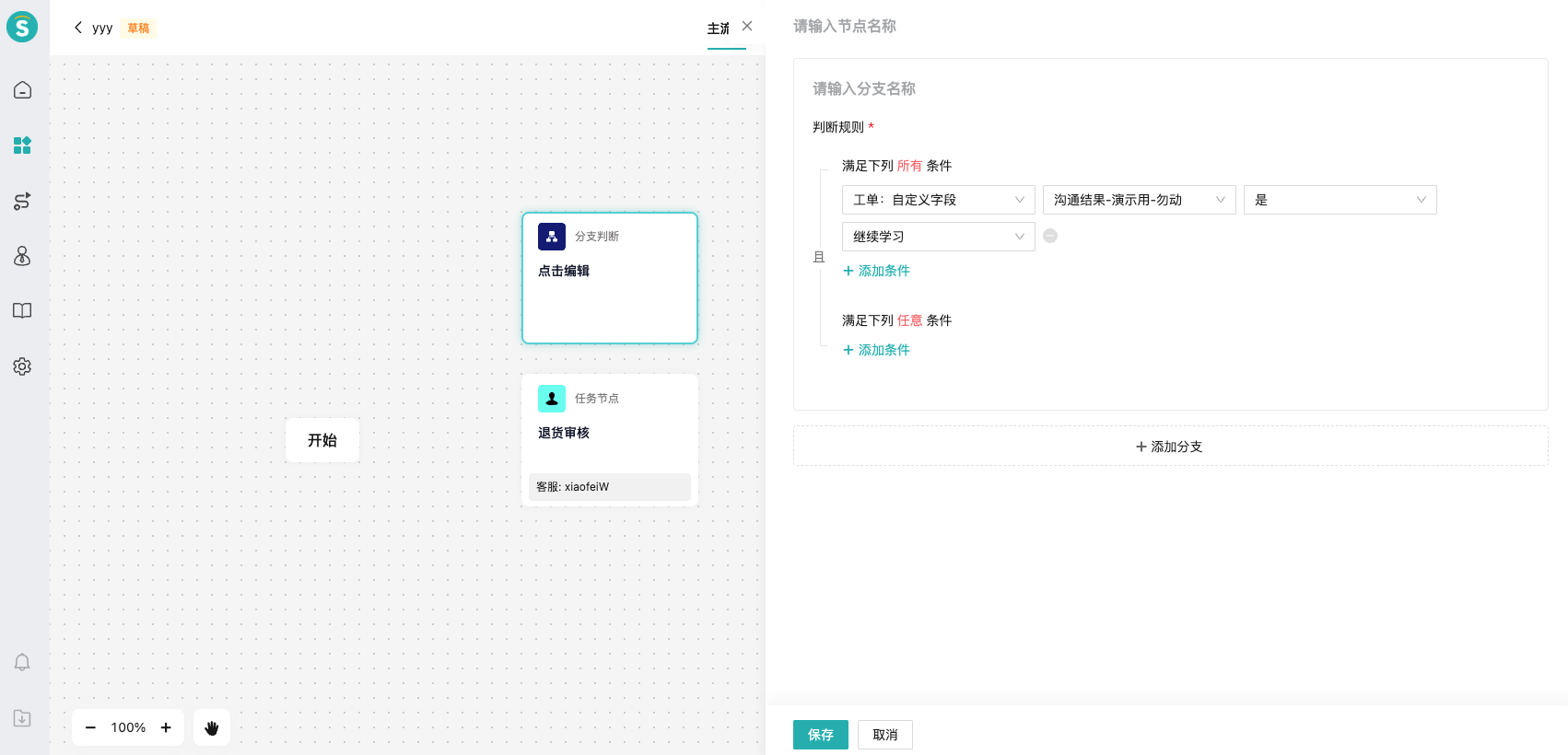The image size is (1568, 755).
Task: Click 添加分支 to add a branch
Action: [1170, 447]
